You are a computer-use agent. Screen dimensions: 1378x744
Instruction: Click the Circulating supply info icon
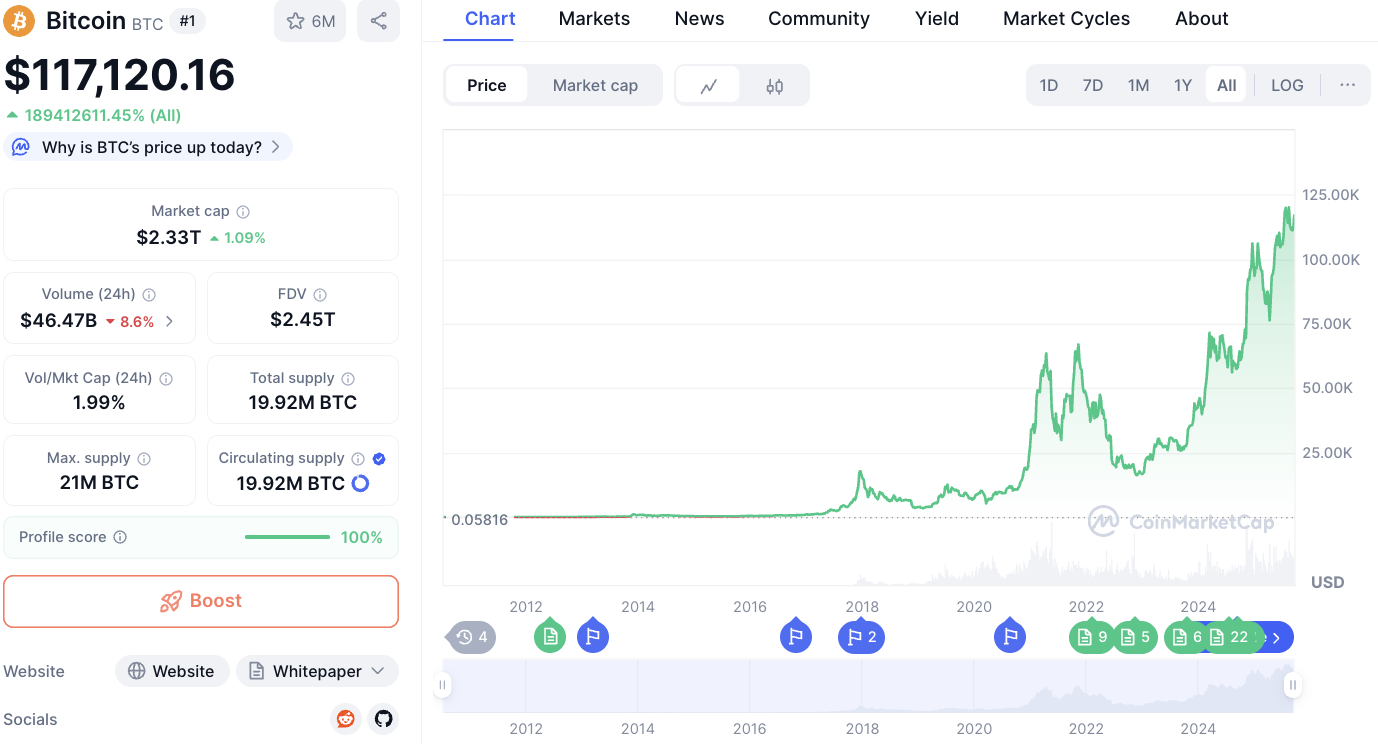358,459
